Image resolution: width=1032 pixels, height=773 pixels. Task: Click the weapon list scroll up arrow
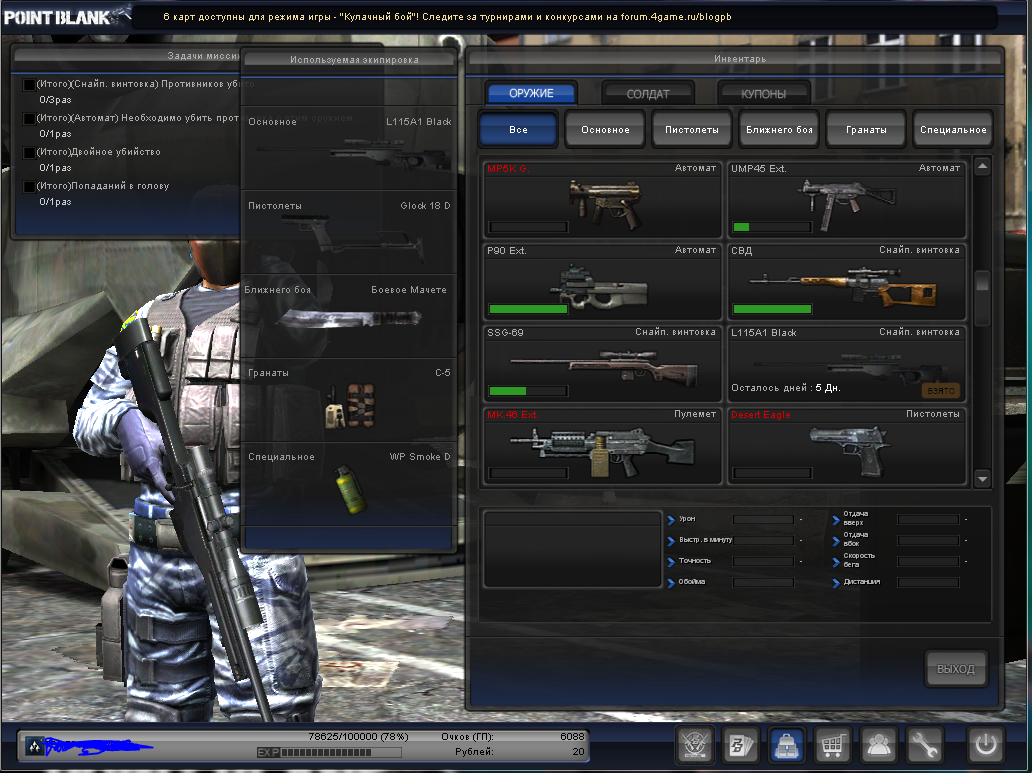coord(982,167)
